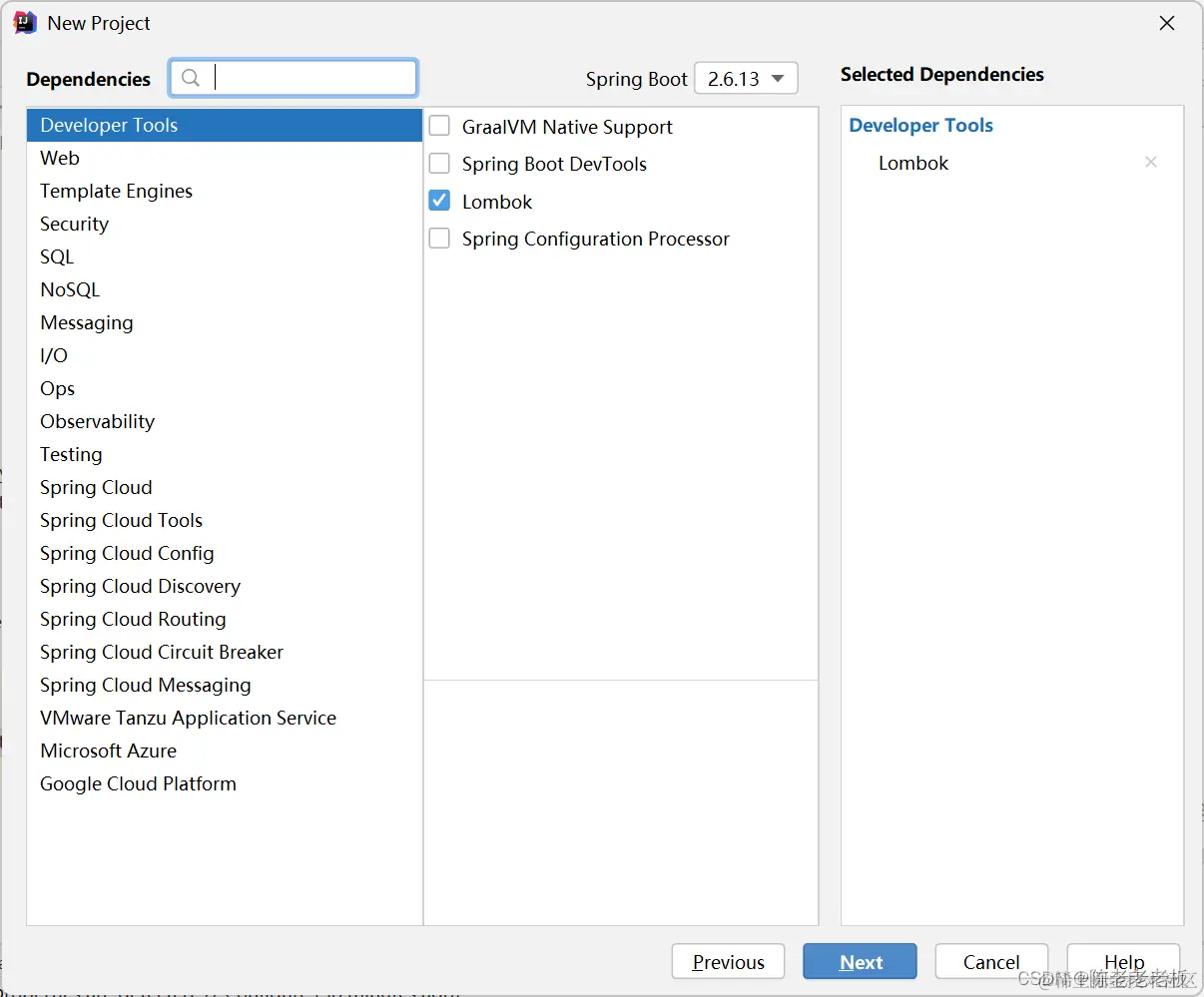Remove Lombok from Selected Dependencies
This screenshot has height=997, width=1204.
pos(1151,162)
